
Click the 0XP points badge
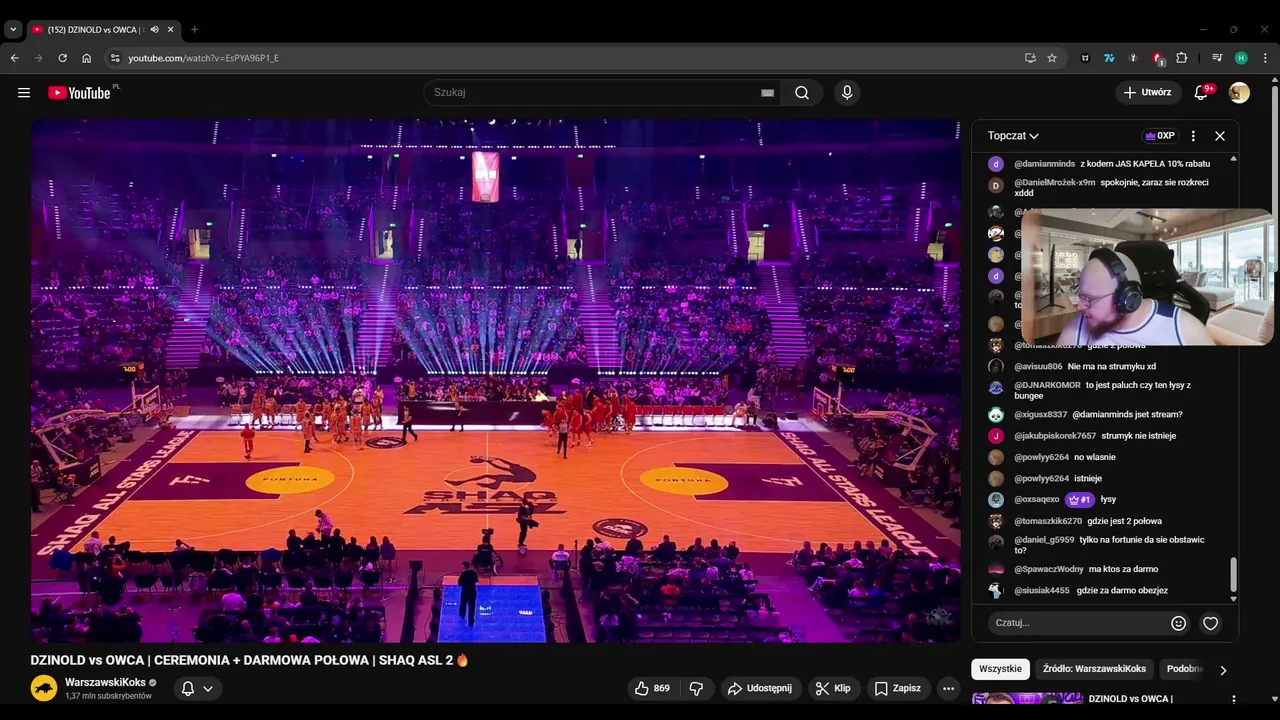click(x=1160, y=136)
